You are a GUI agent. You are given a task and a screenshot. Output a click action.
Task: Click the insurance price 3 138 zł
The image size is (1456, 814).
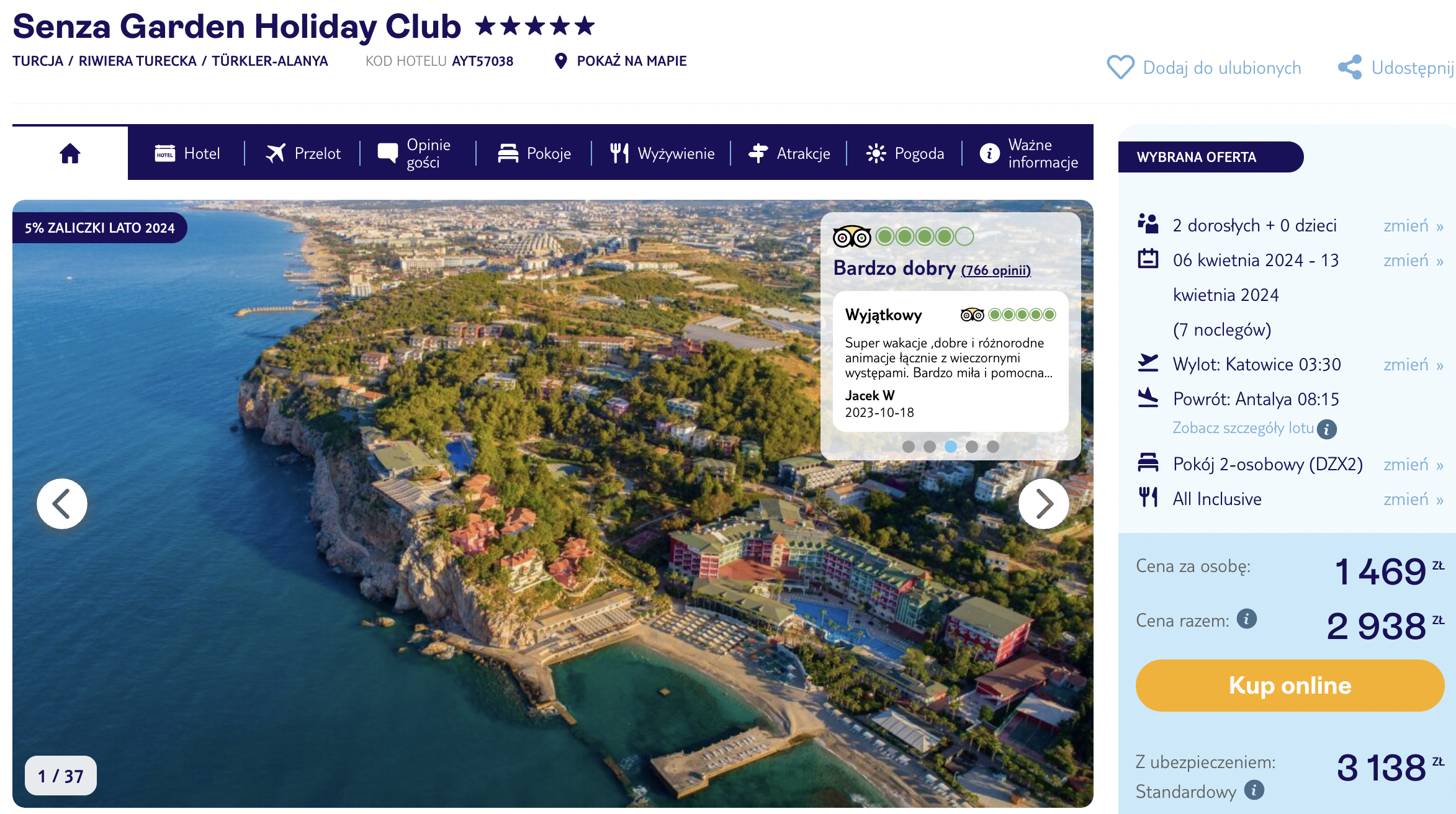point(1390,767)
